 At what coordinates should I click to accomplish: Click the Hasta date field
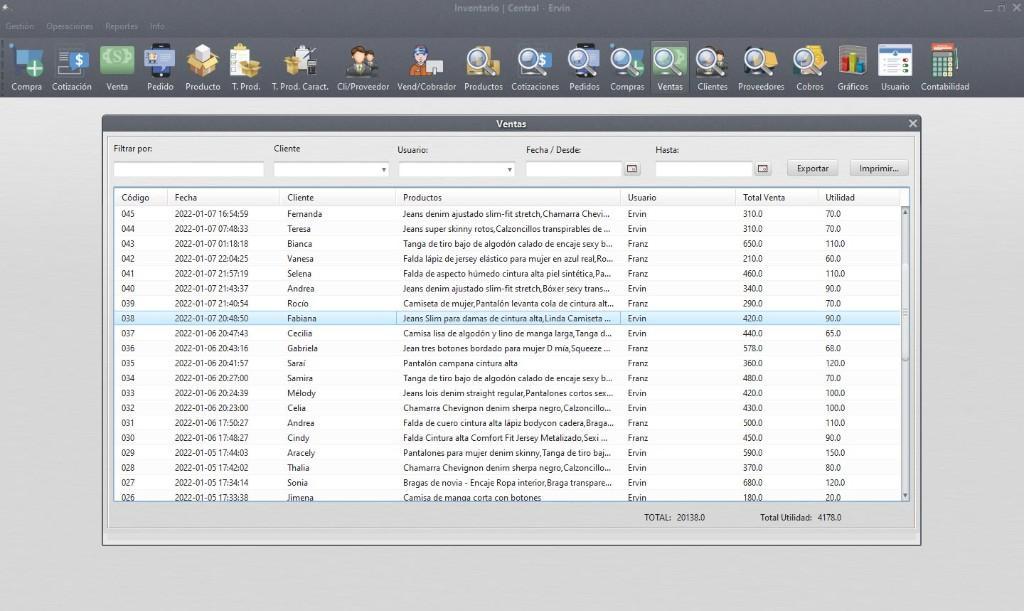[x=704, y=169]
